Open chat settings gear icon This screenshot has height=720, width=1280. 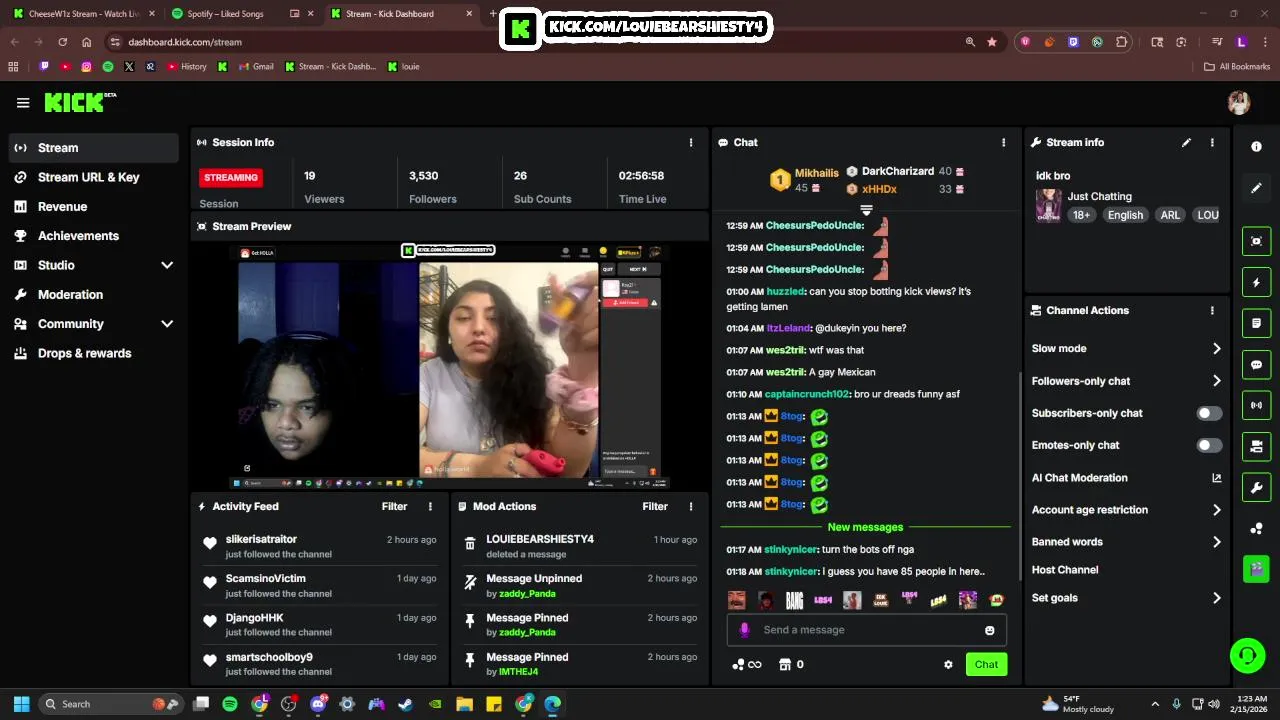pyautogui.click(x=948, y=664)
